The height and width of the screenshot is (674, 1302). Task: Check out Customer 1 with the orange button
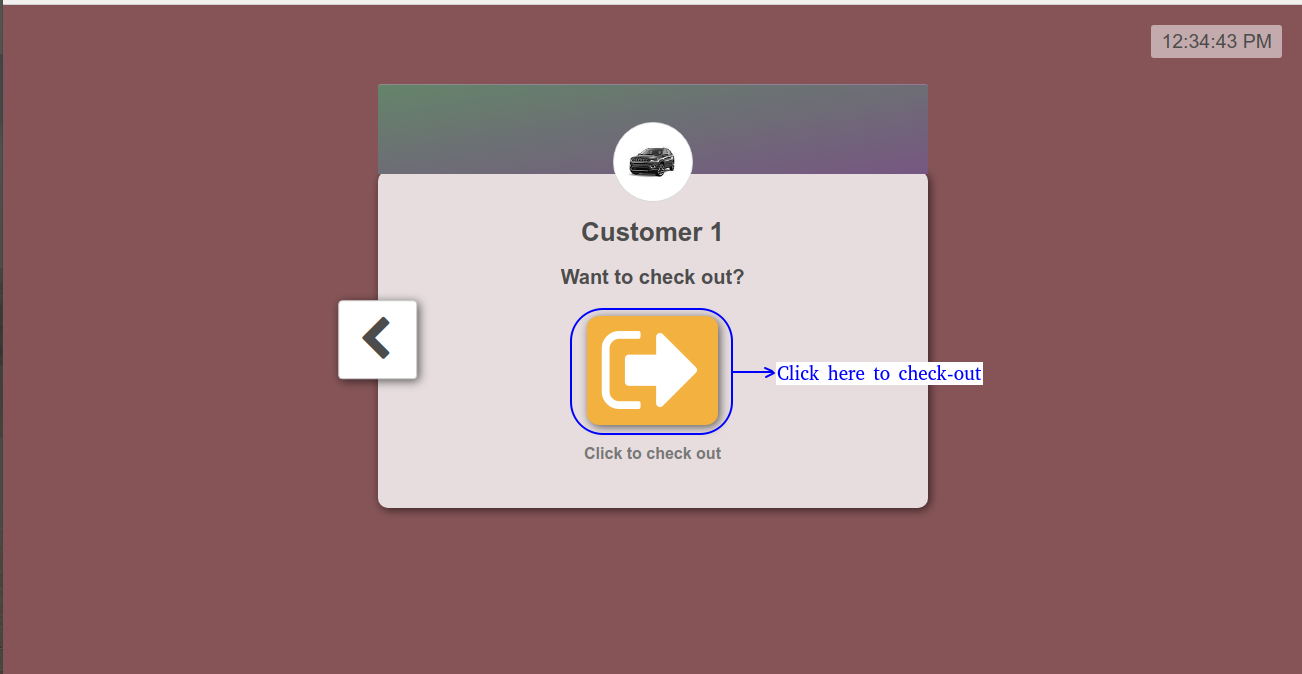click(x=652, y=370)
